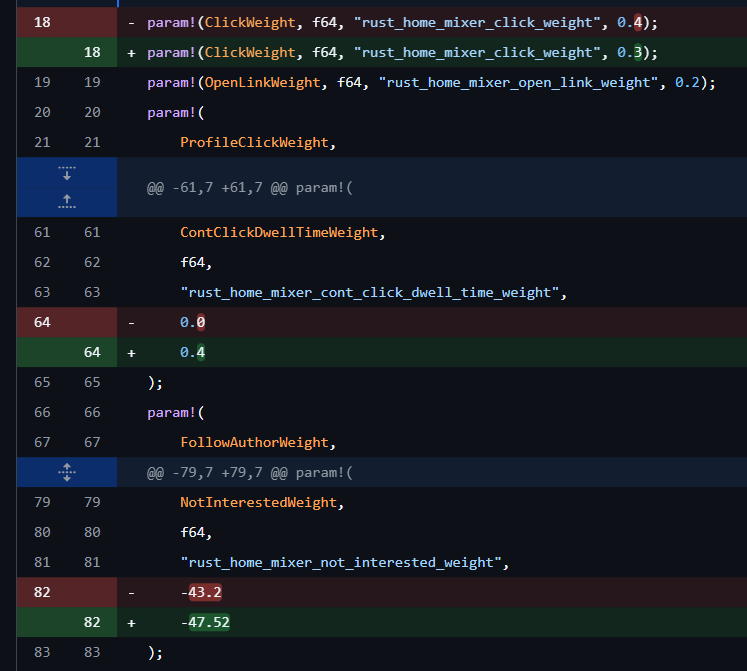Click "param!(" on line 20
747x671 pixels.
point(176,113)
